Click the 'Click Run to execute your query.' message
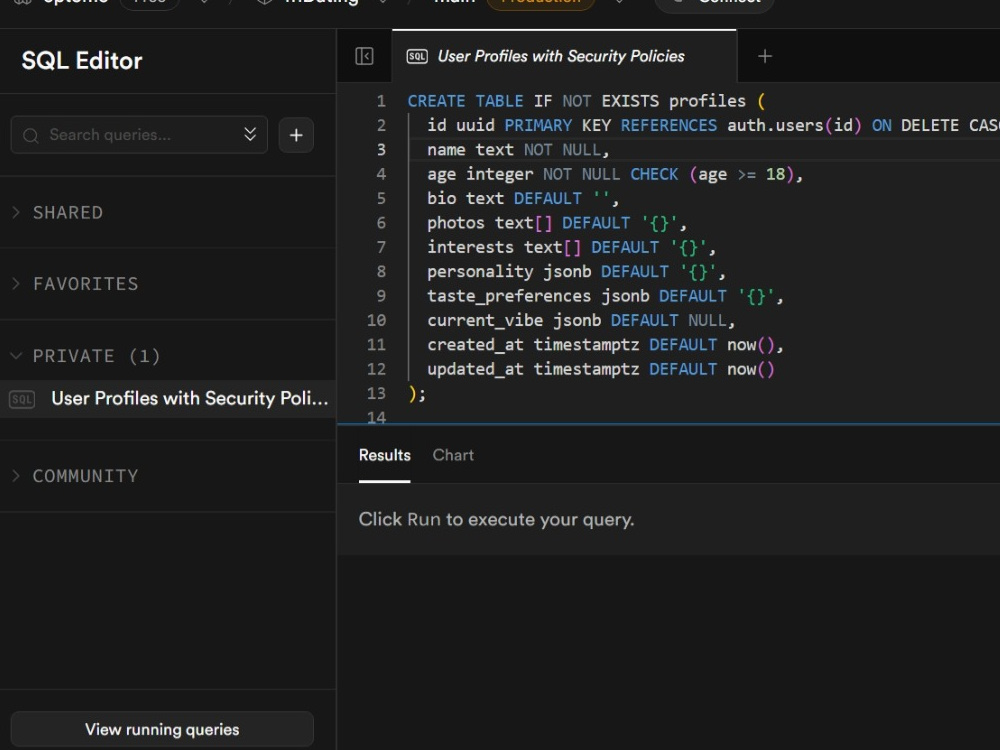This screenshot has width=1000, height=750. coord(496,520)
